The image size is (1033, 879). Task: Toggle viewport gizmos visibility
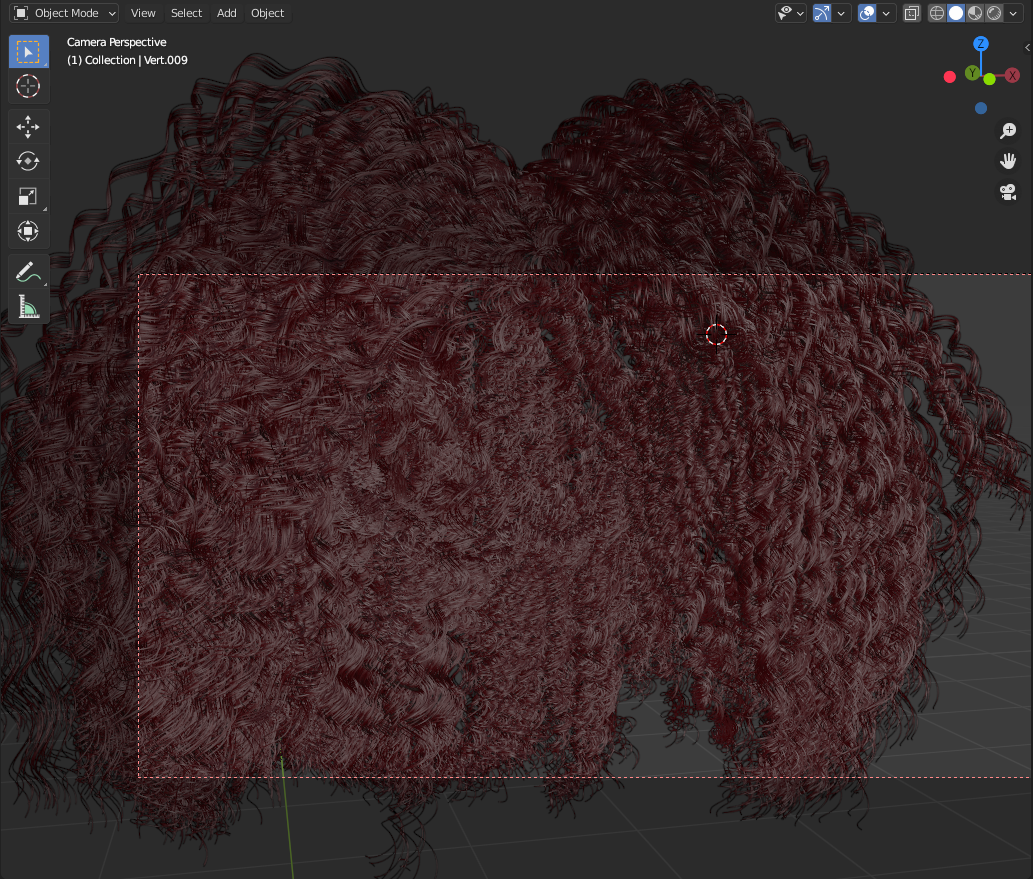(823, 13)
